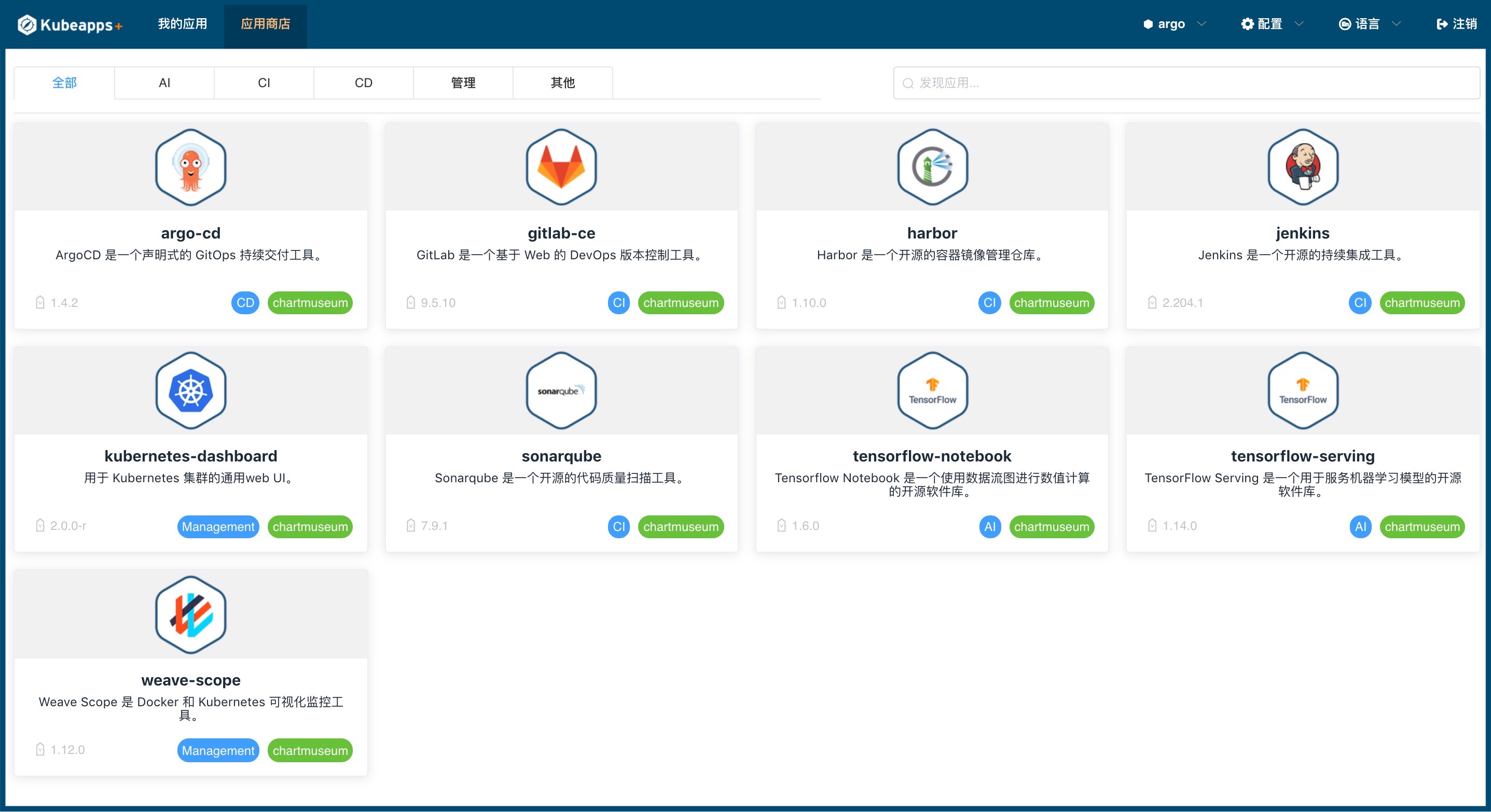Click the argo-cd octopus icon
The height and width of the screenshot is (812, 1491).
(x=190, y=166)
